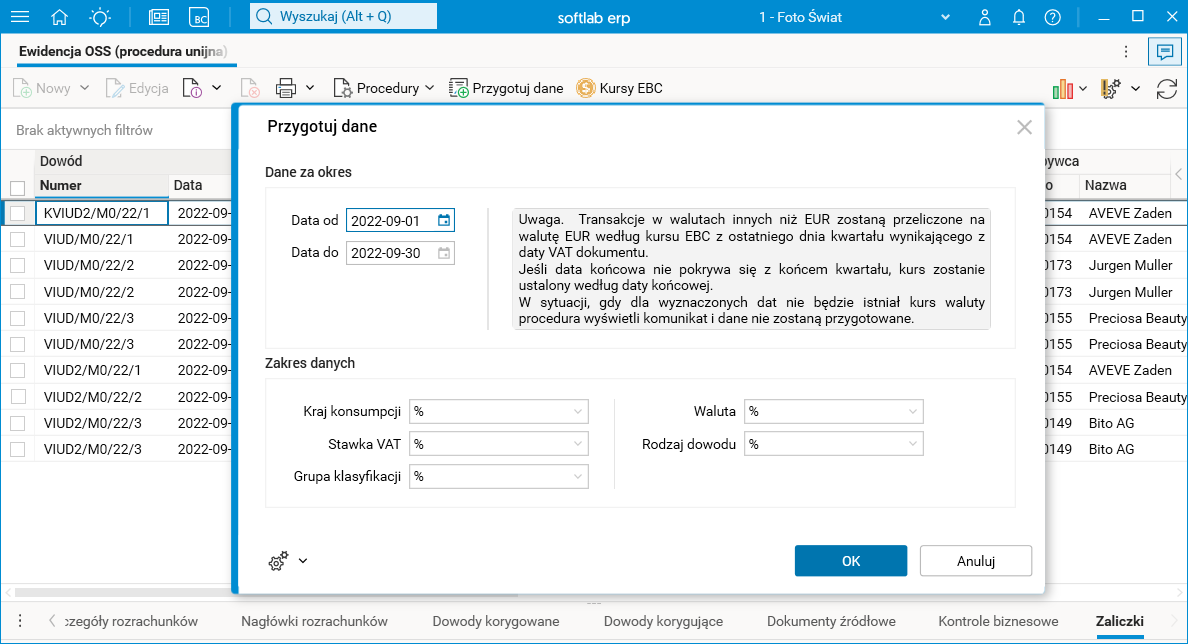Open the dialog settings gear icon
Viewport: 1188px width, 644px height.
tap(278, 561)
